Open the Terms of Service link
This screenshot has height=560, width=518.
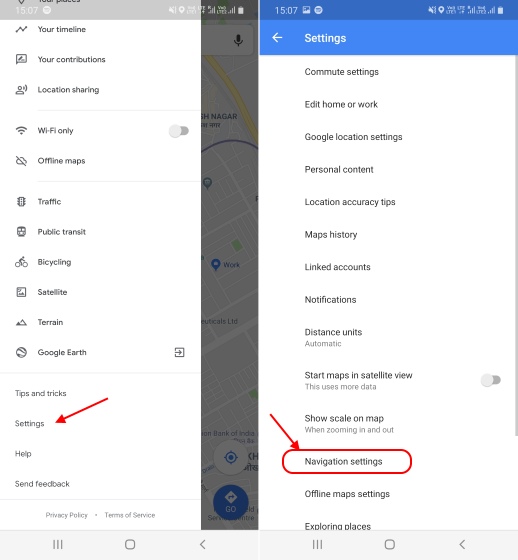coord(130,515)
